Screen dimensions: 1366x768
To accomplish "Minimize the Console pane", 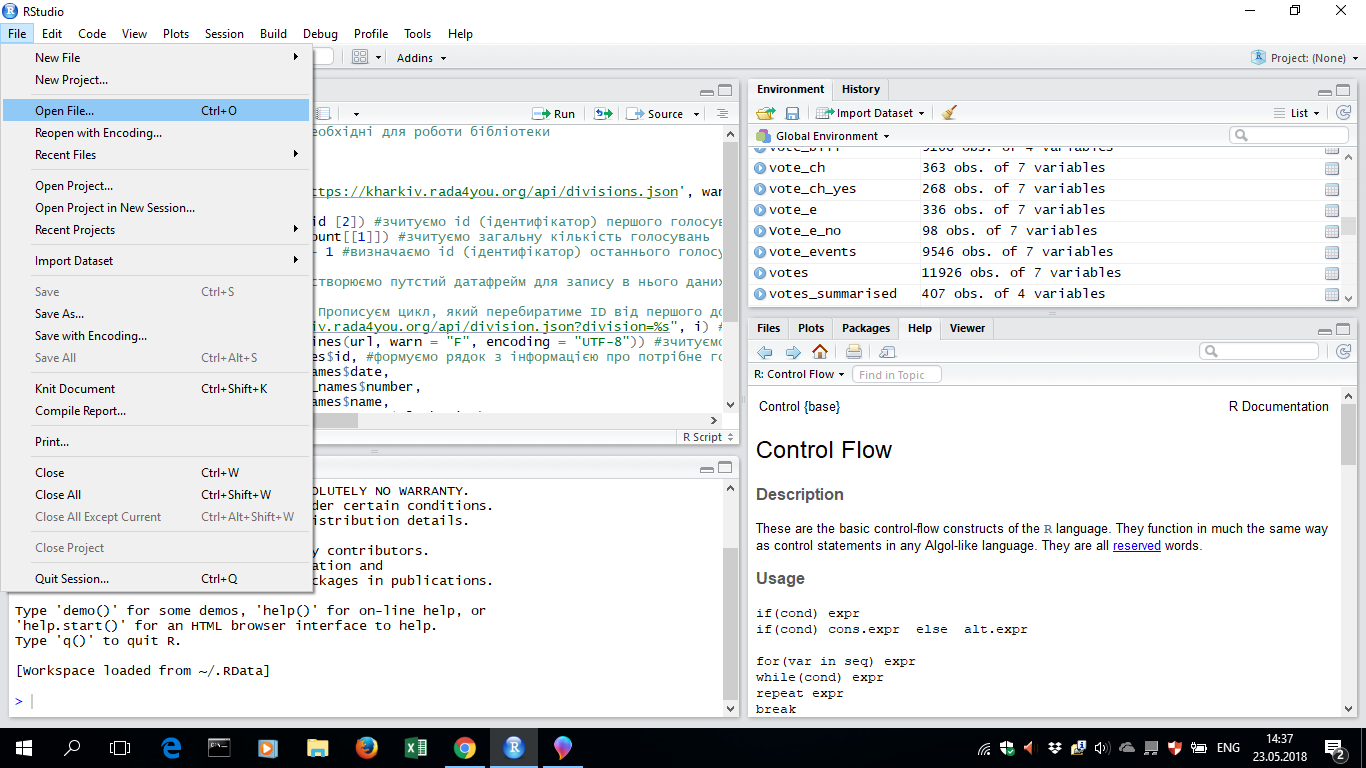I will (x=707, y=468).
